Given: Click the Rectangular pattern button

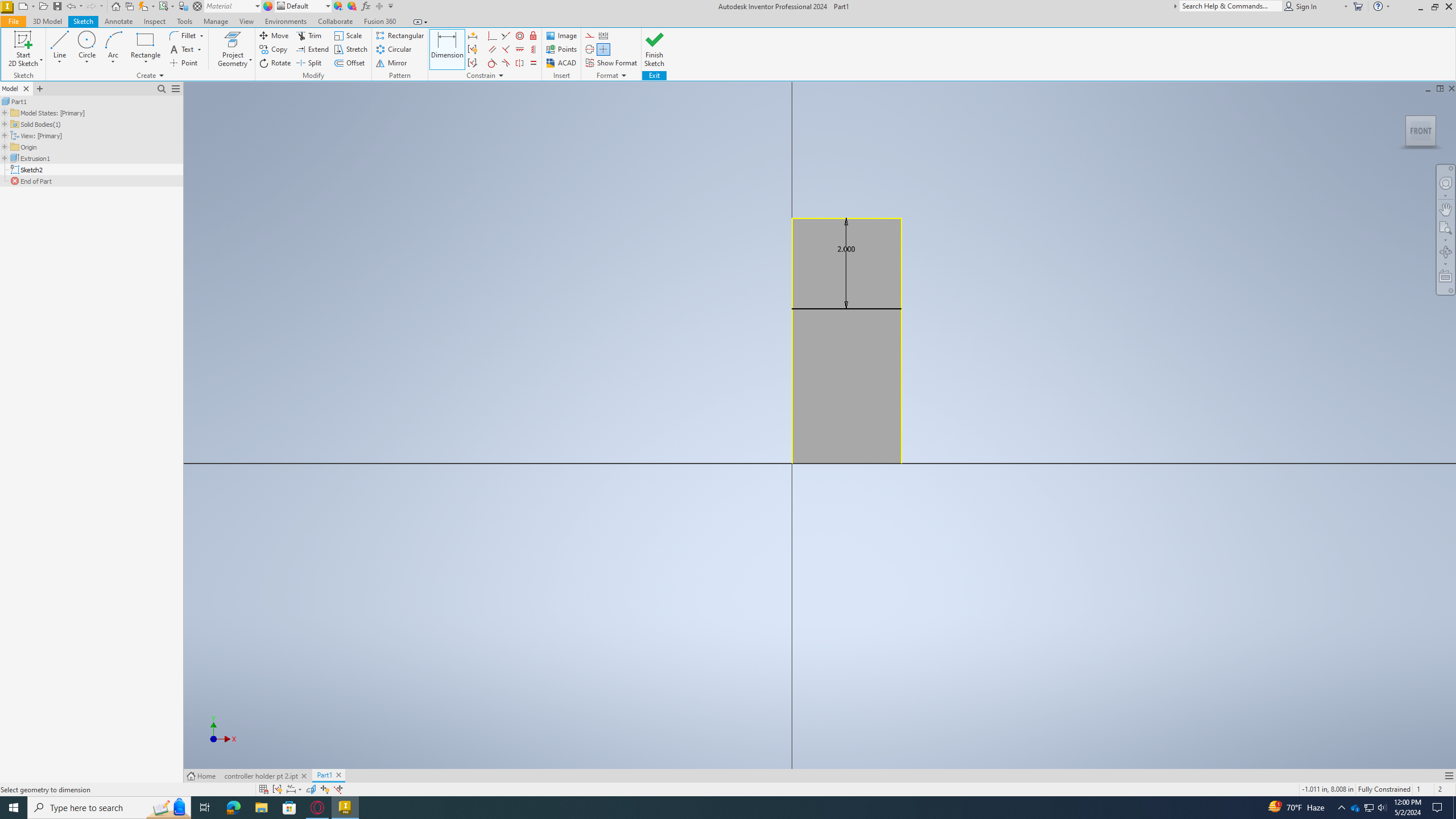Looking at the screenshot, I should point(400,36).
